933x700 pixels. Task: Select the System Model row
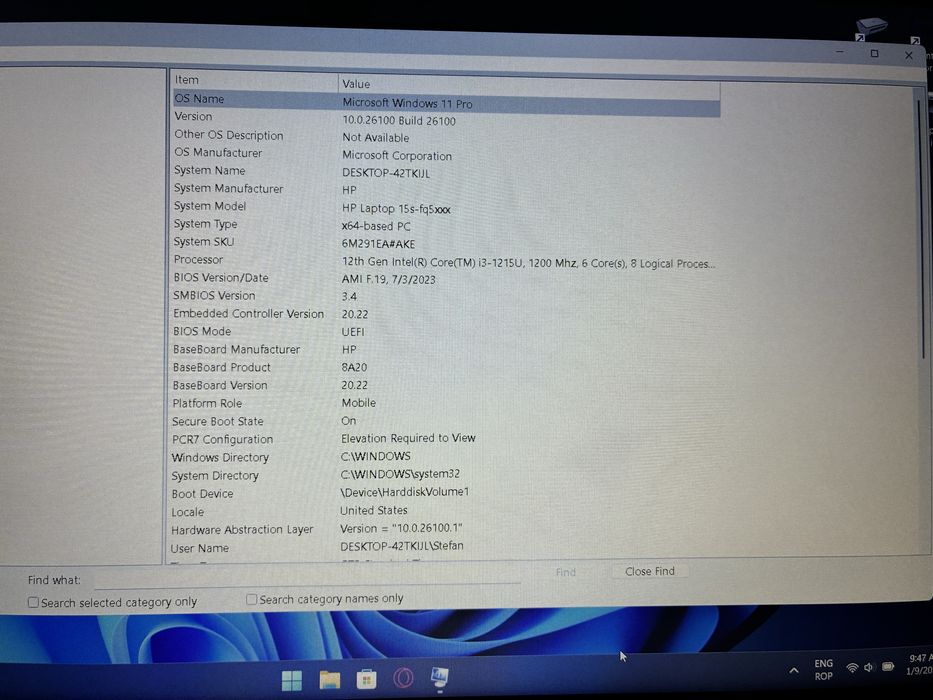pyautogui.click(x=446, y=207)
